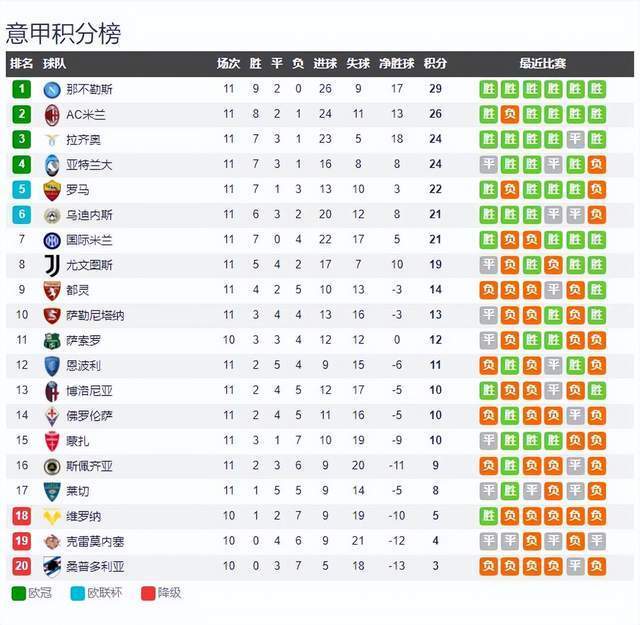Click red 降级 legend swatch

pos(148,593)
